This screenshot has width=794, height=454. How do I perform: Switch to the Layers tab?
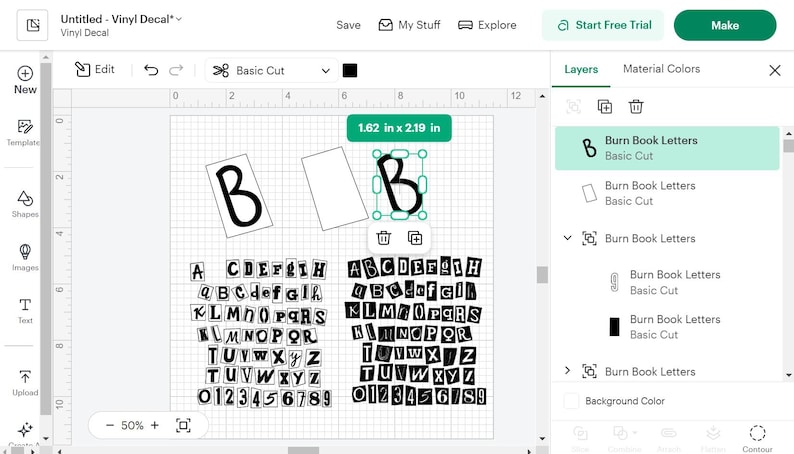(581, 69)
